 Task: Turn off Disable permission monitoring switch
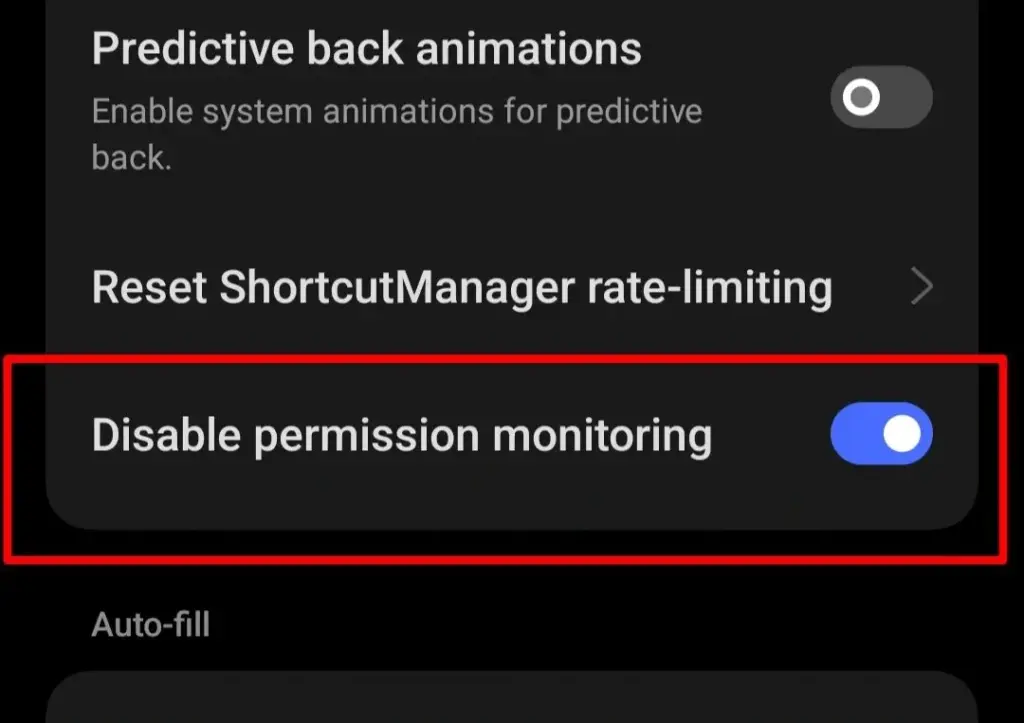click(x=881, y=434)
